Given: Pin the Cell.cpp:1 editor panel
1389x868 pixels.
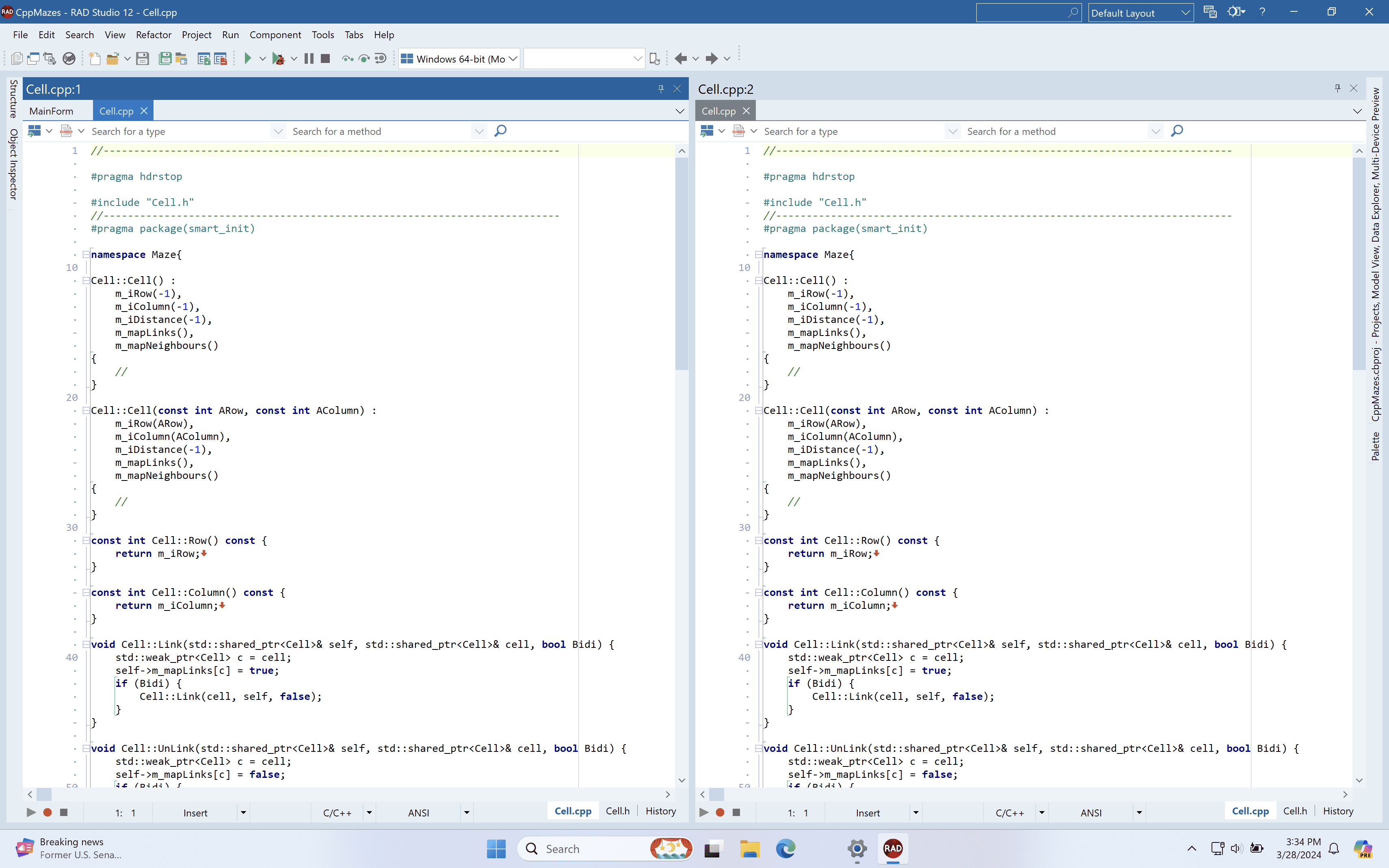Looking at the screenshot, I should (661, 89).
